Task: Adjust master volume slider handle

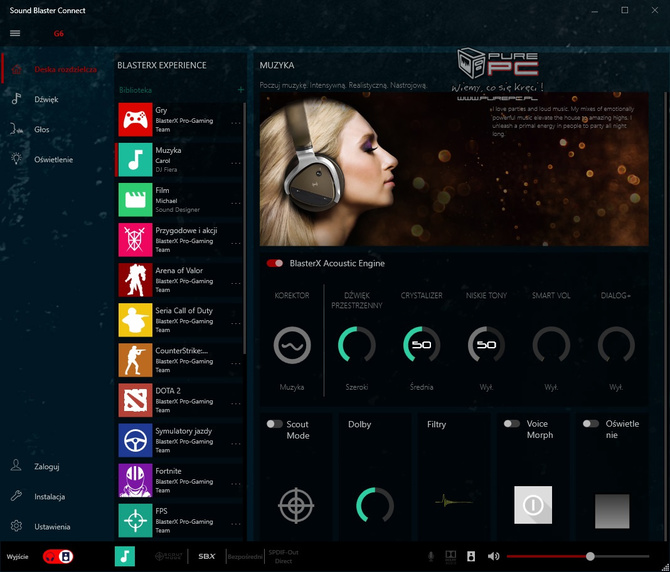Action: pyautogui.click(x=590, y=556)
